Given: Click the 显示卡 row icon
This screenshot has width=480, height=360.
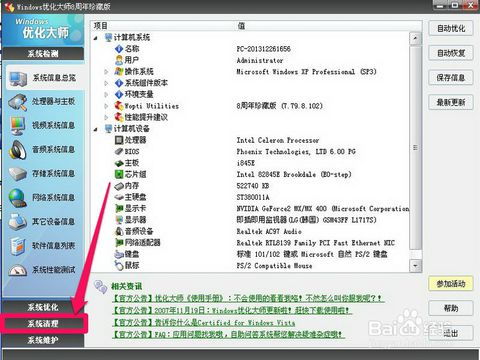Looking at the screenshot, I should [x=119, y=209].
